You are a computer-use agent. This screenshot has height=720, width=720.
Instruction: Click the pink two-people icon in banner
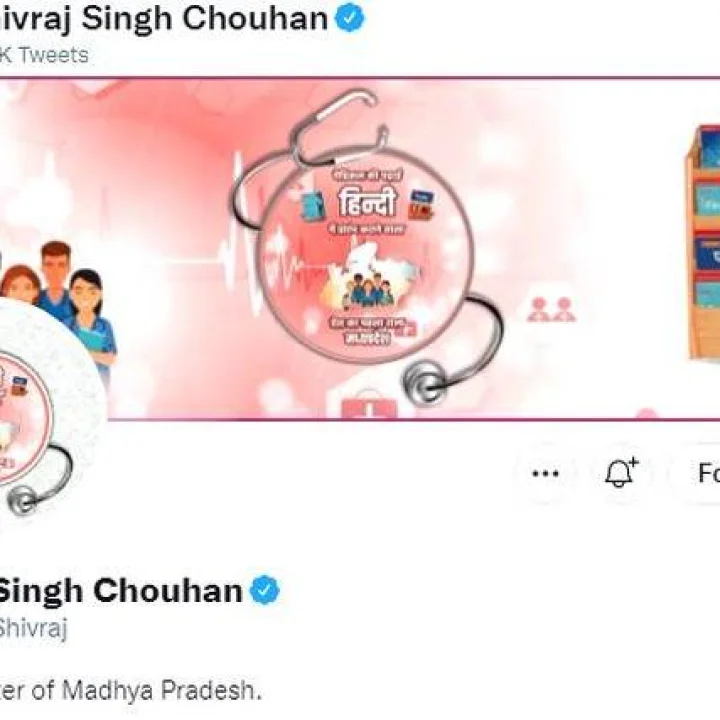coord(551,309)
